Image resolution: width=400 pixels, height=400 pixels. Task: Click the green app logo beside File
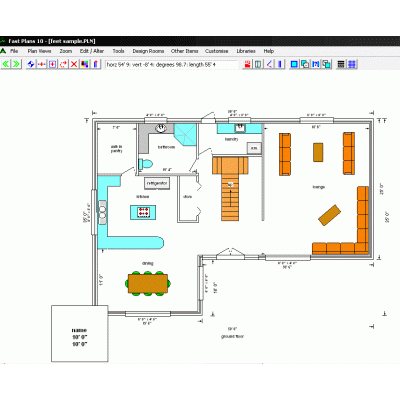pyautogui.click(x=3, y=51)
